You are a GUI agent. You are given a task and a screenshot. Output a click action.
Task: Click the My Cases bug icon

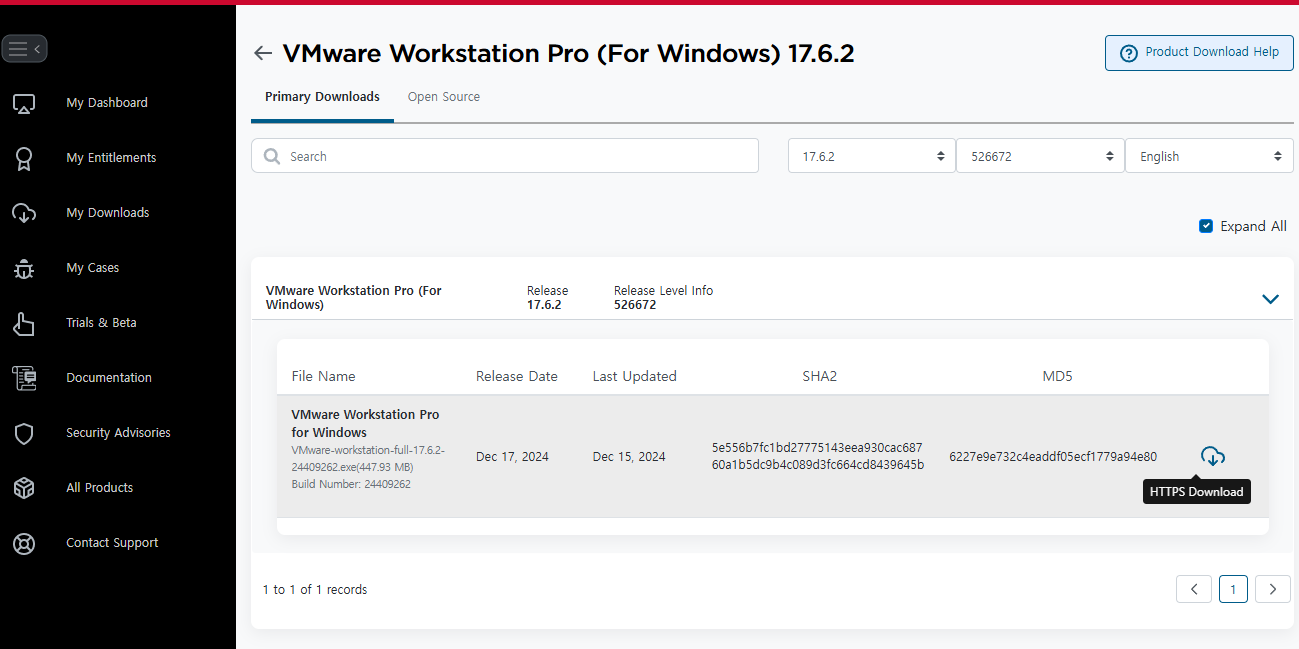pyautogui.click(x=24, y=268)
